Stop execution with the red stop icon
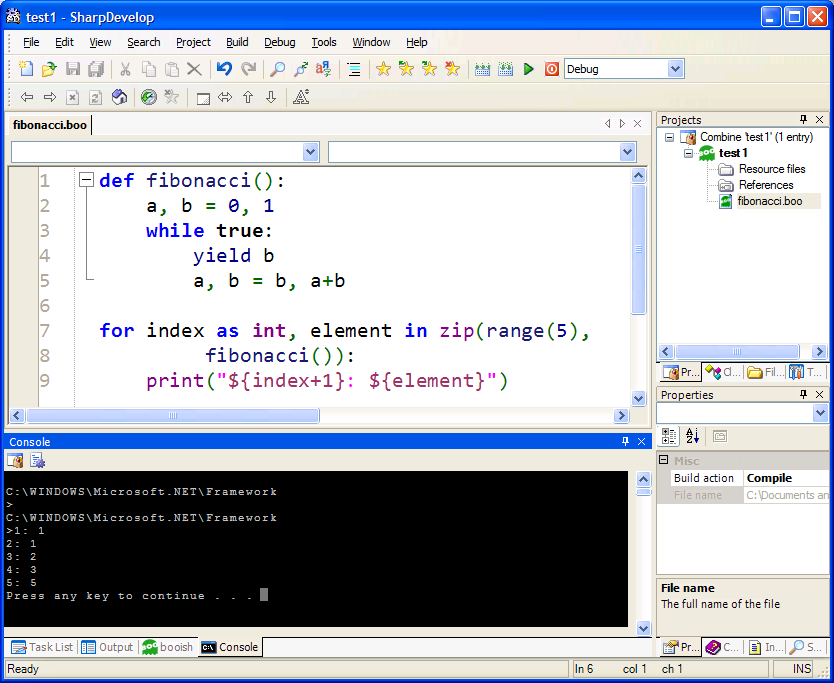Image resolution: width=834 pixels, height=683 pixels. point(552,69)
